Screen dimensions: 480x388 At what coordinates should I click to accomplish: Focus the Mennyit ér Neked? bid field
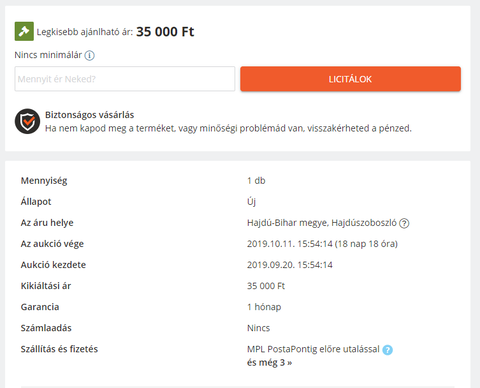click(125, 79)
